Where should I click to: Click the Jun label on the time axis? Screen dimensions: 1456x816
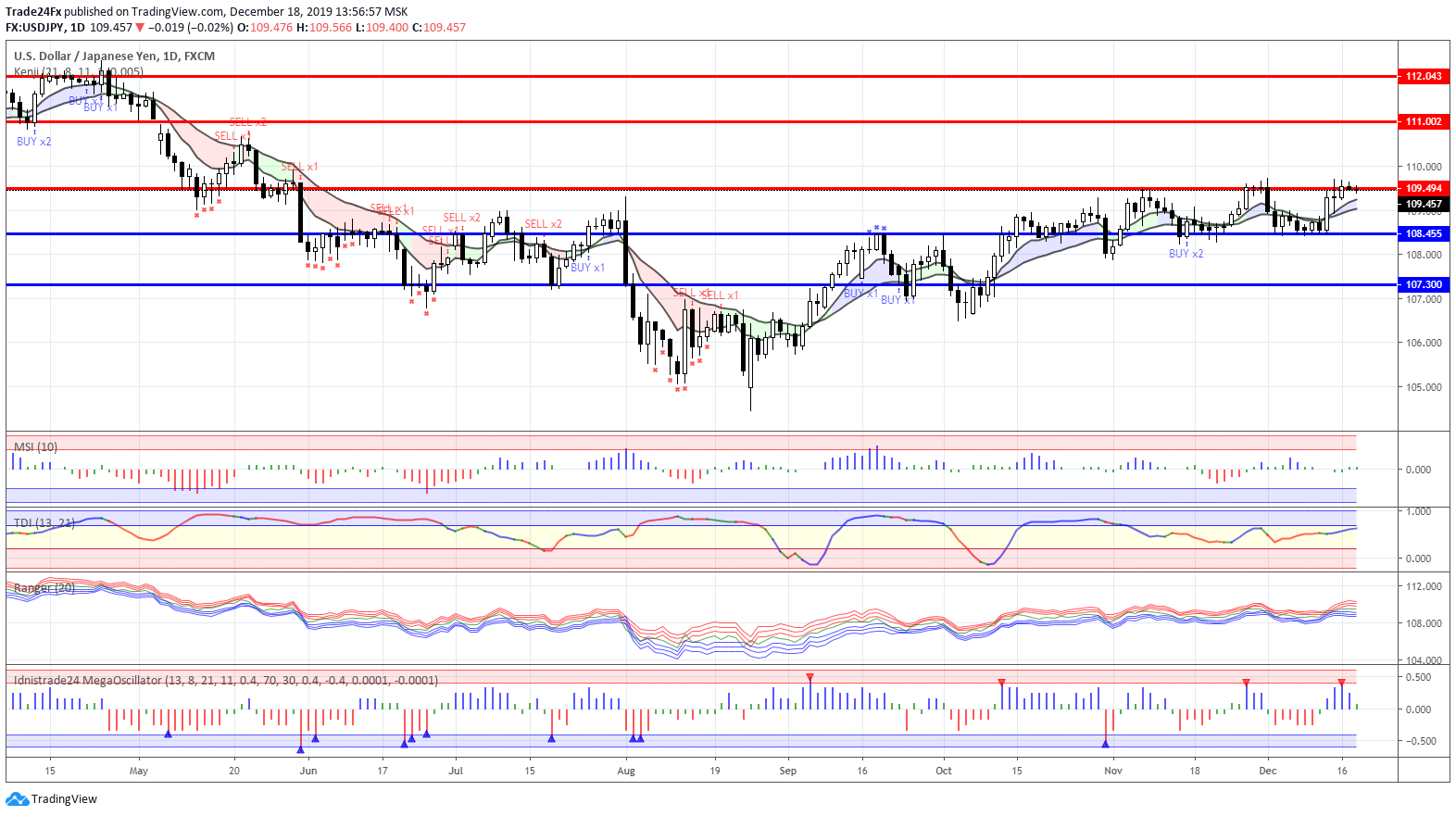point(308,771)
